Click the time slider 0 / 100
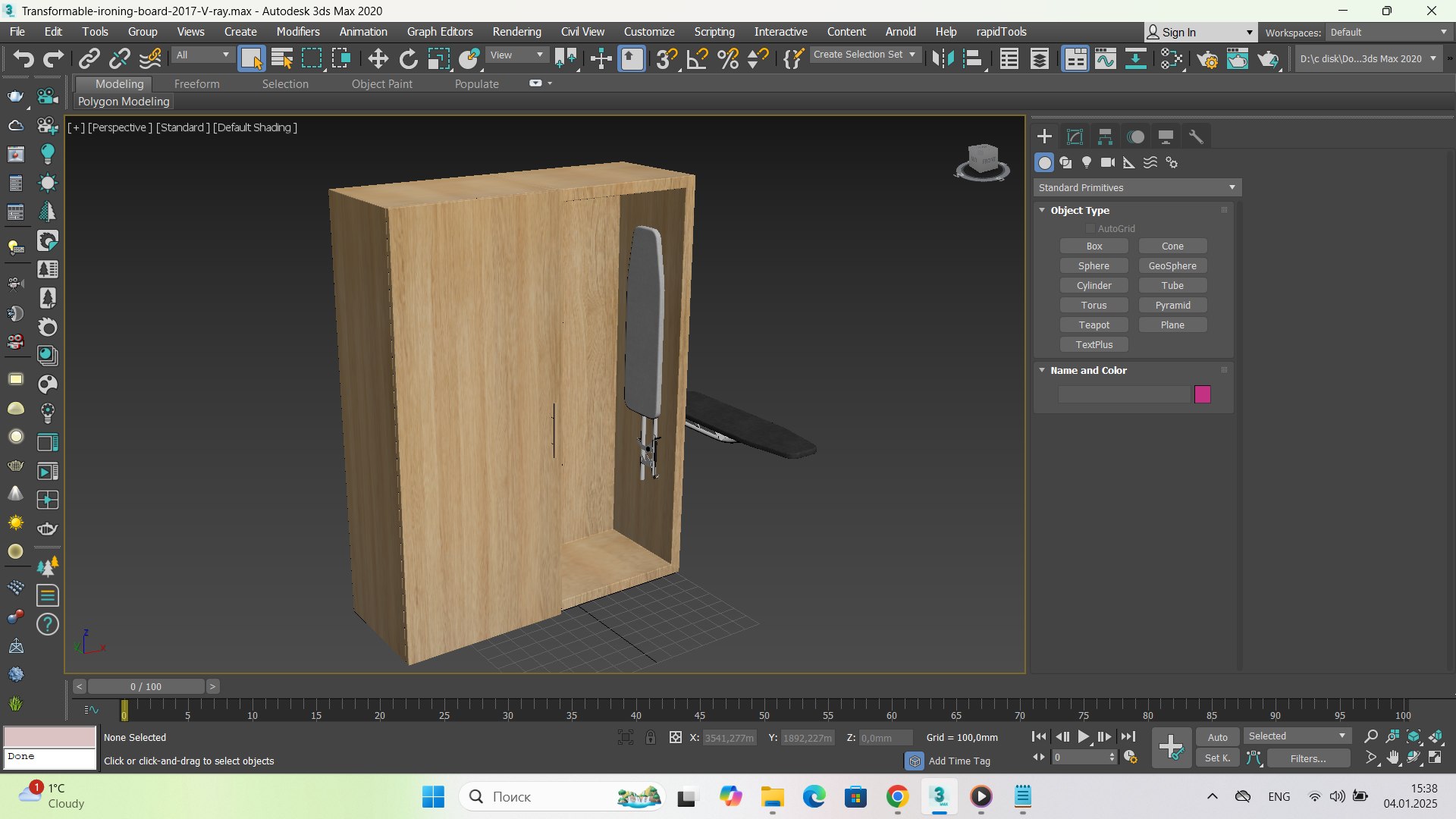Viewport: 1456px width, 819px height. (146, 686)
